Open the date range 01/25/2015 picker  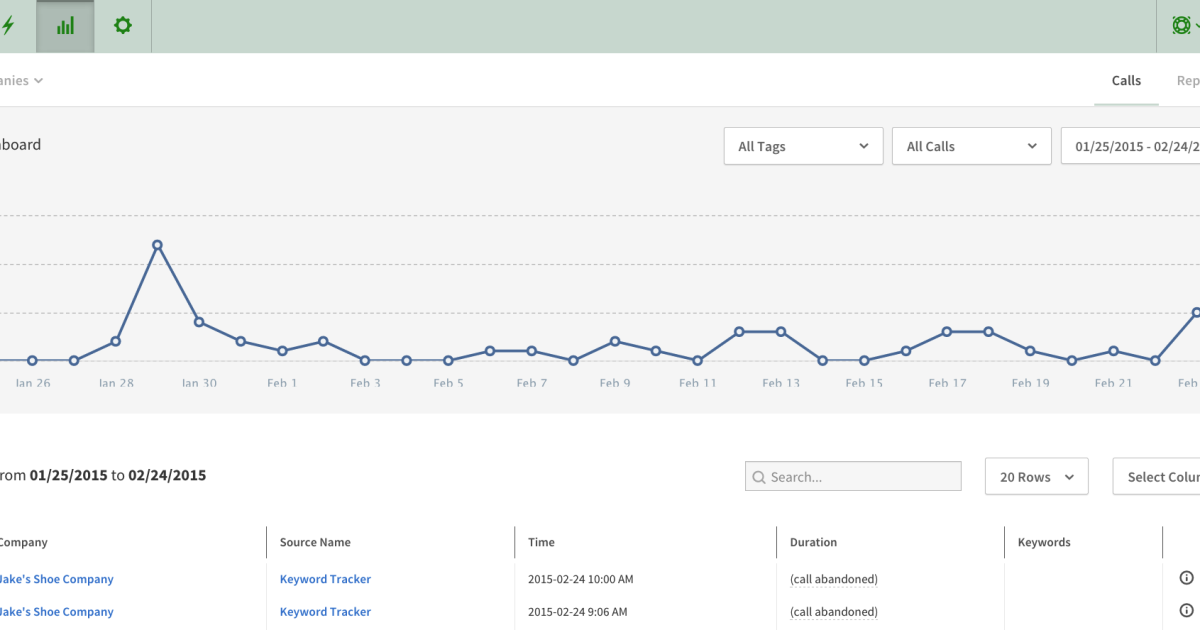click(1140, 146)
